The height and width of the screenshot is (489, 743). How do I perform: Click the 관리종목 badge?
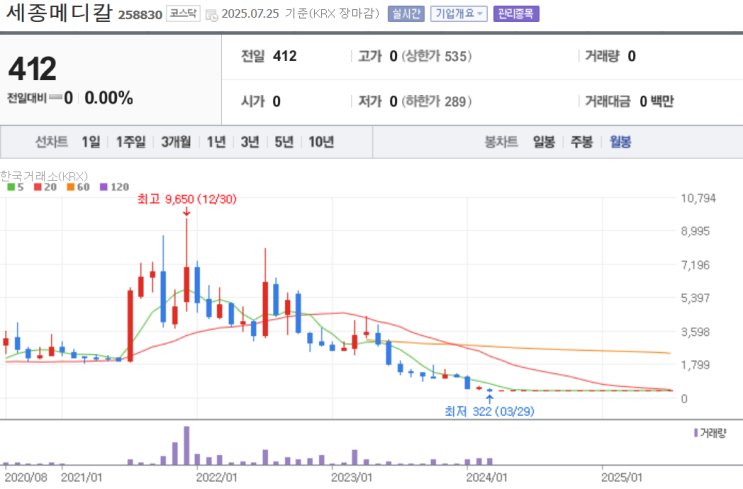[516, 14]
